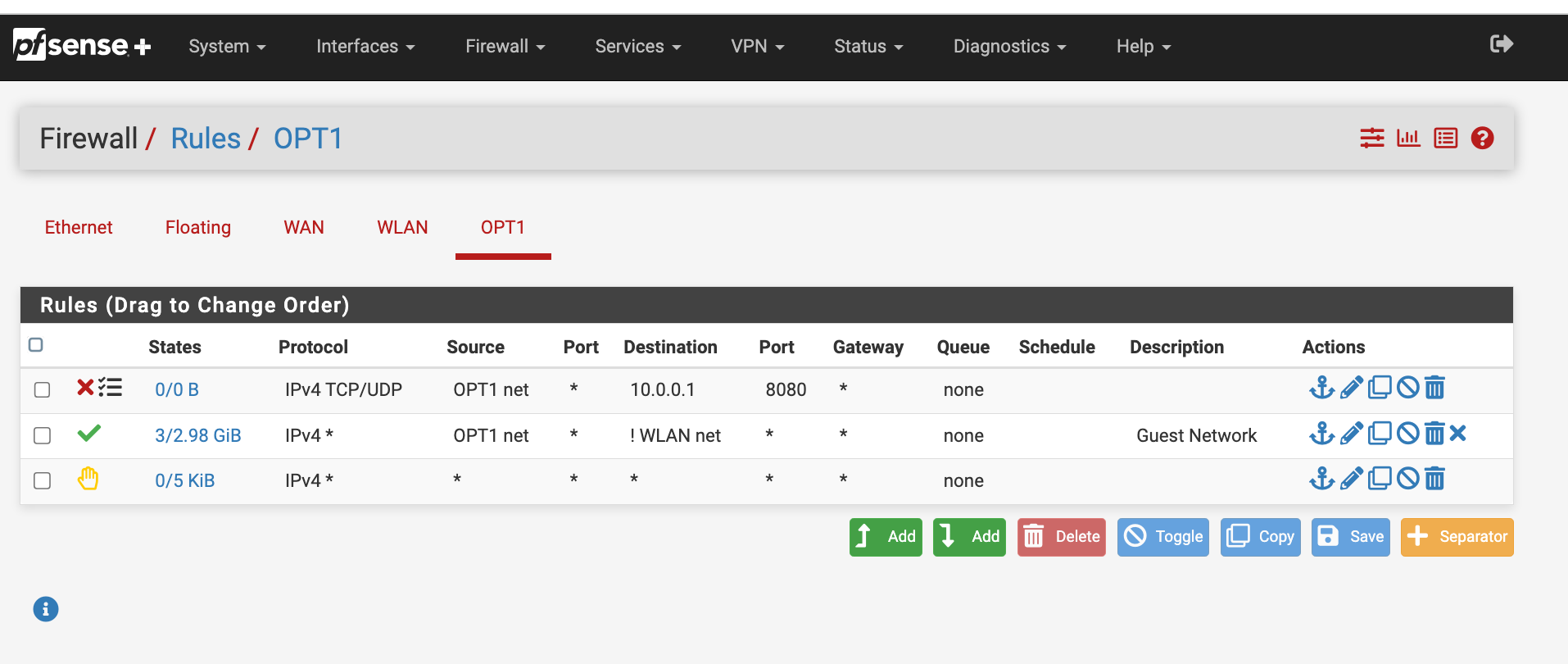Viewport: 1568px width, 664px height.
Task: Open the Interfaces dropdown menu
Action: click(365, 47)
